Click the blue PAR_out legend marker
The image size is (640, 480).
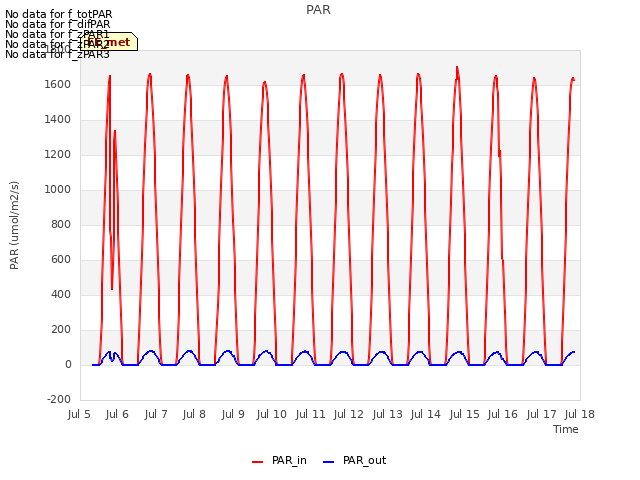point(329,462)
